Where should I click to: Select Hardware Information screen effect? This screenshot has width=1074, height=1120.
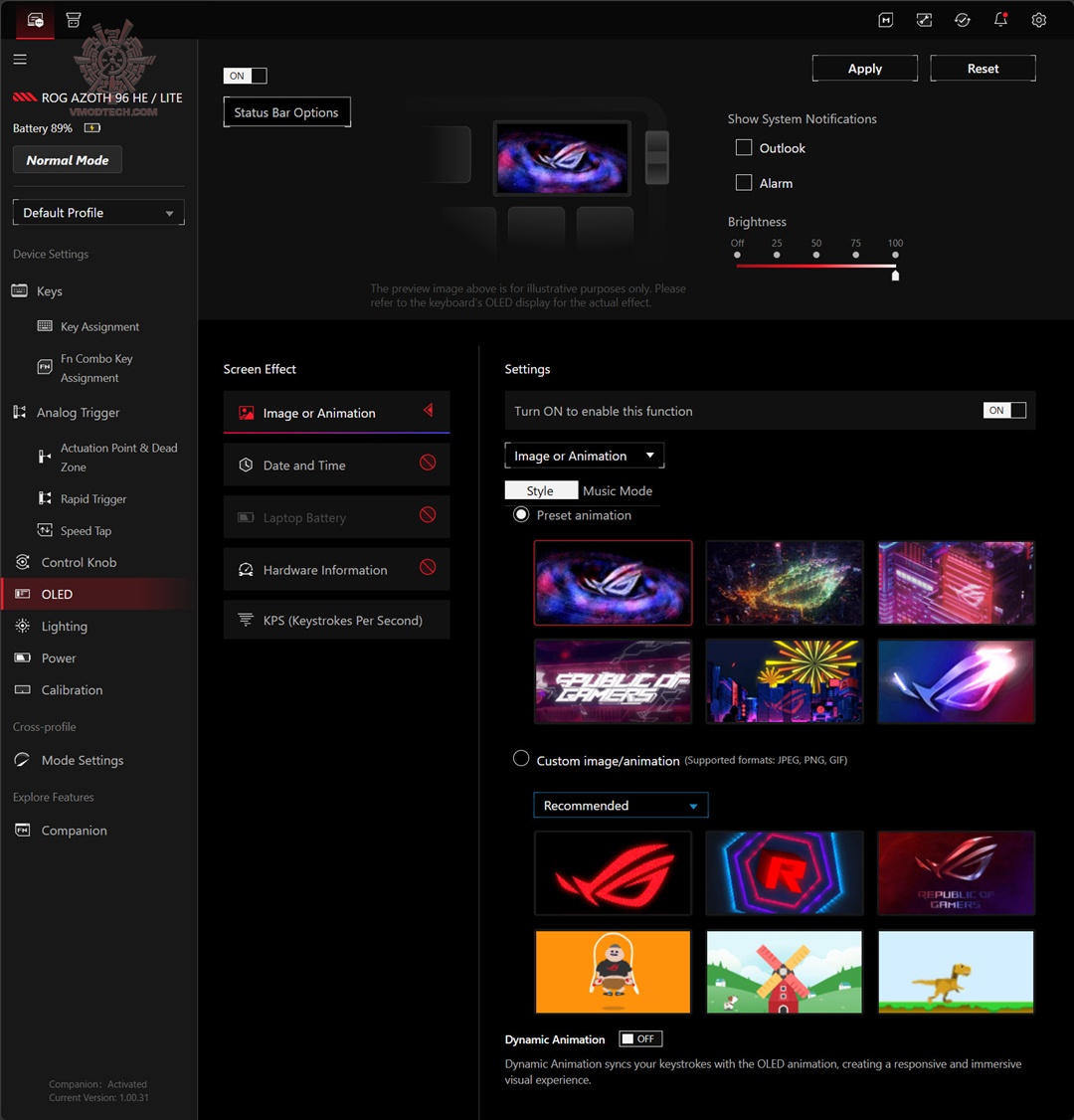(x=336, y=569)
